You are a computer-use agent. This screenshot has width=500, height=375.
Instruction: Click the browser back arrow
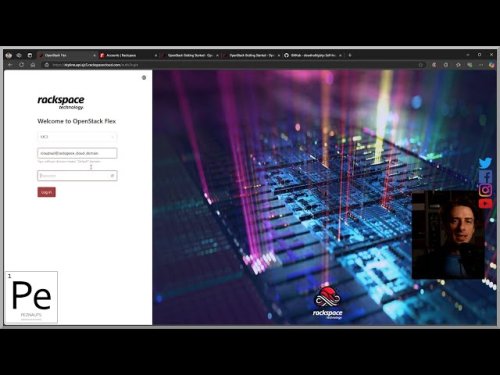pyautogui.click(x=10, y=65)
